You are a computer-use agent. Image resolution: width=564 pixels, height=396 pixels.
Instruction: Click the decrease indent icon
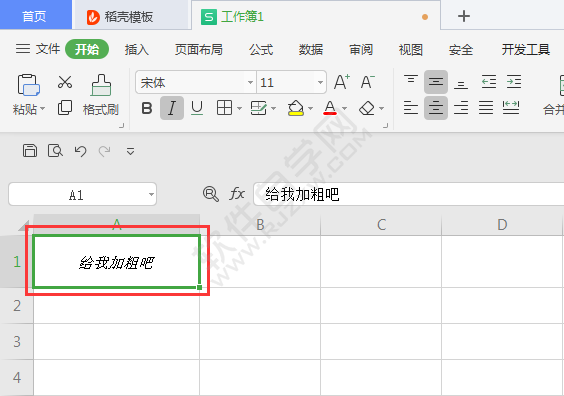pyautogui.click(x=489, y=82)
